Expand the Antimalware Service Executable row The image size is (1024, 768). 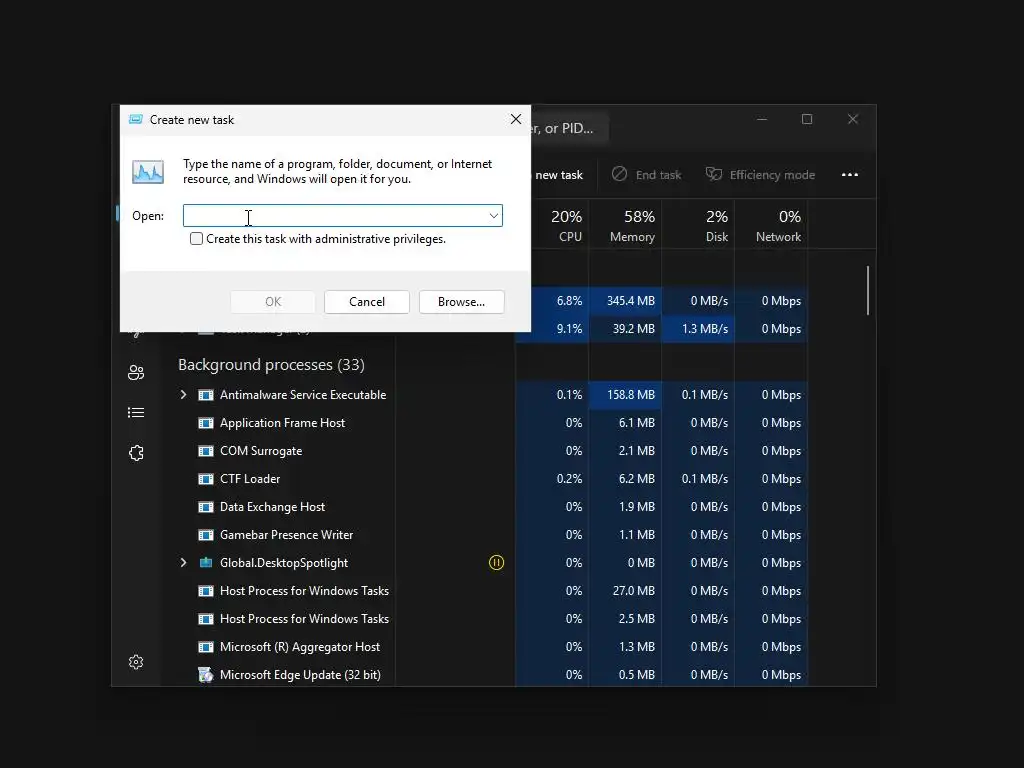pyautogui.click(x=184, y=394)
